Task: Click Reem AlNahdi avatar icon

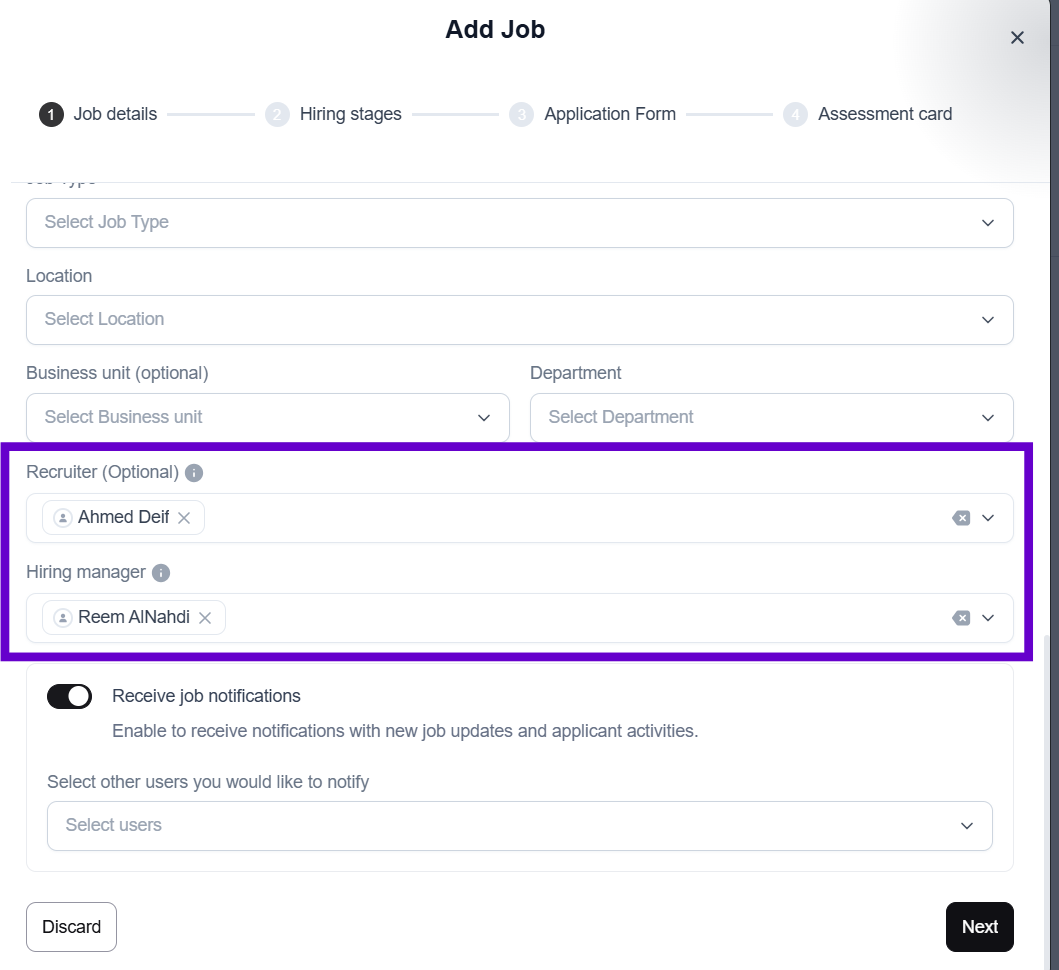Action: [63, 618]
